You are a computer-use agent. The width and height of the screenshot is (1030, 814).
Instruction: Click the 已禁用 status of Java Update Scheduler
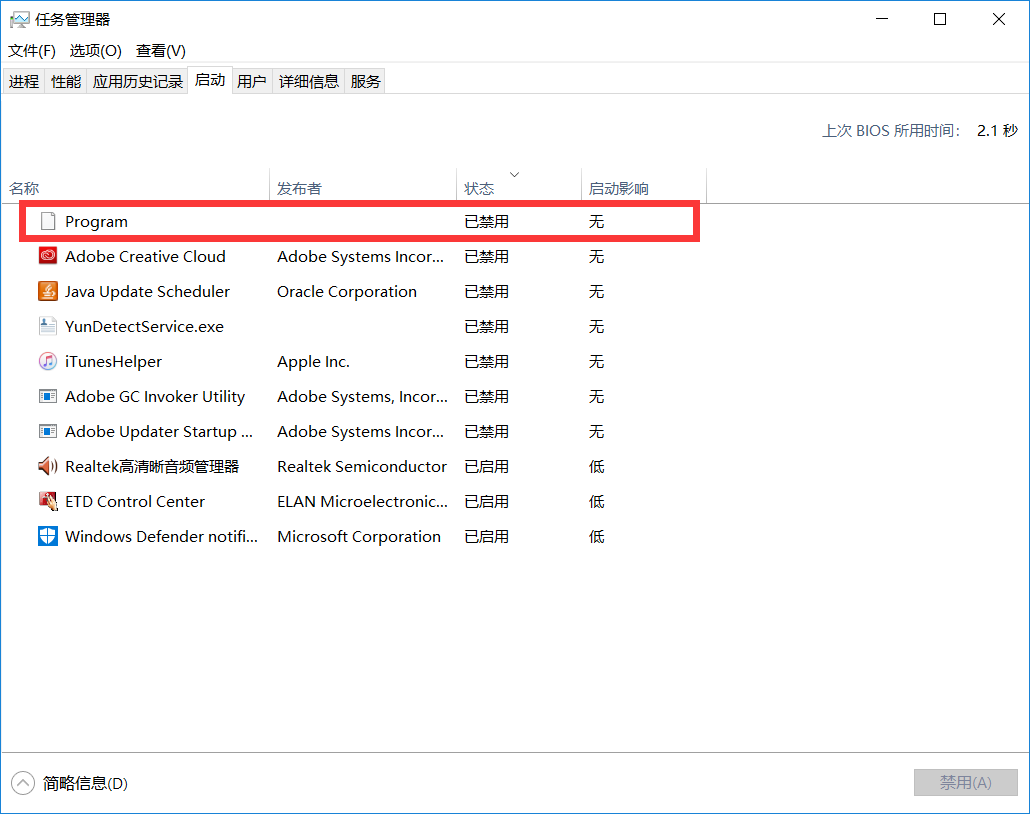[x=487, y=291]
